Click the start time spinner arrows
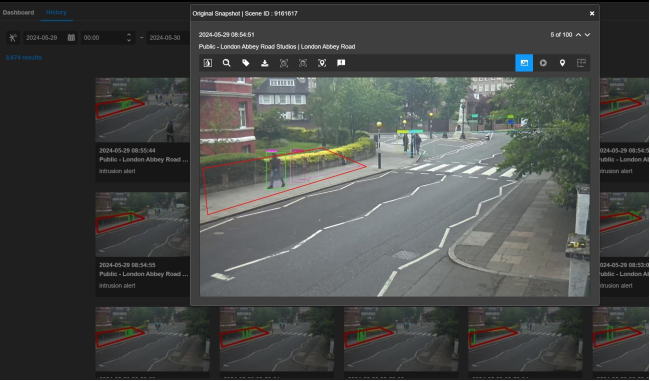Viewport: 650px width, 381px height. click(x=129, y=38)
